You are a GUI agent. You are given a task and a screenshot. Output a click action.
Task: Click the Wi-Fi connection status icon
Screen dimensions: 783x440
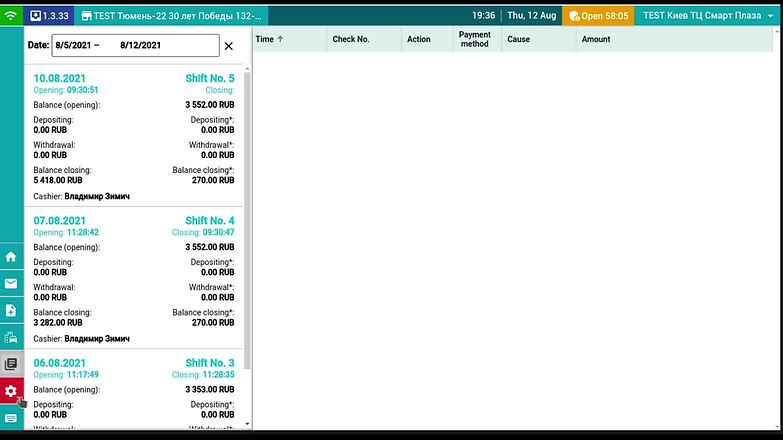tap(11, 15)
